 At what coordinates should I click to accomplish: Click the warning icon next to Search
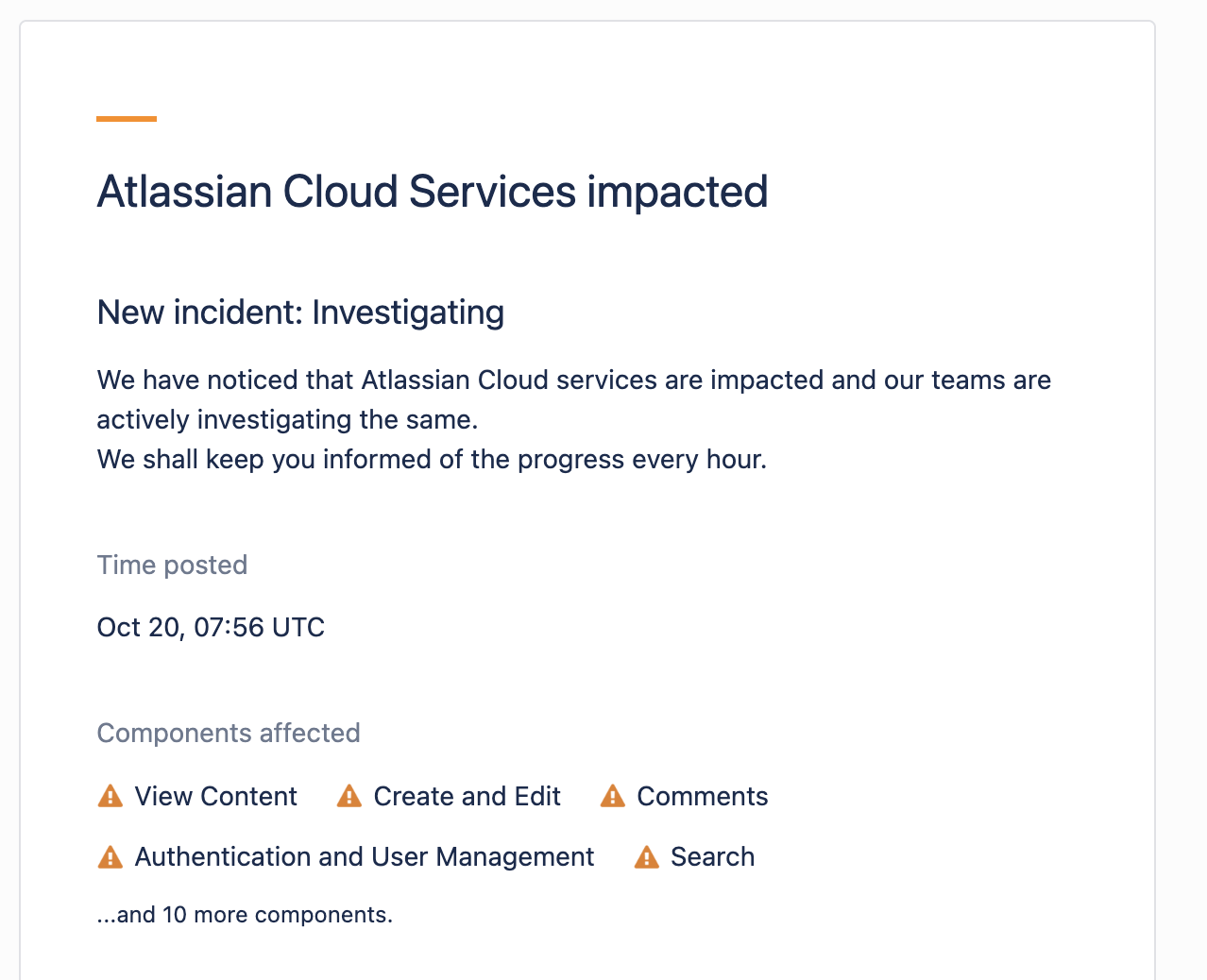(x=646, y=857)
